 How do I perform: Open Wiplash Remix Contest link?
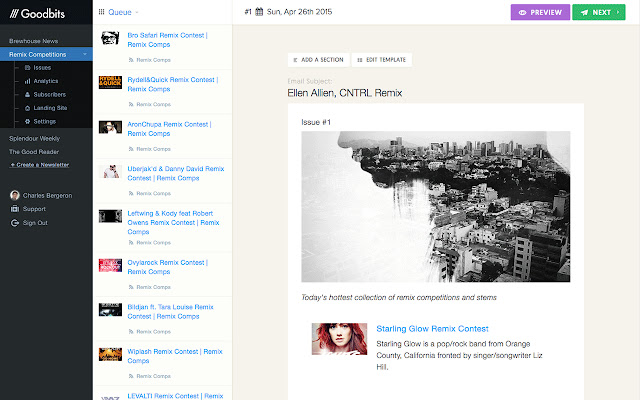pyautogui.click(x=175, y=356)
